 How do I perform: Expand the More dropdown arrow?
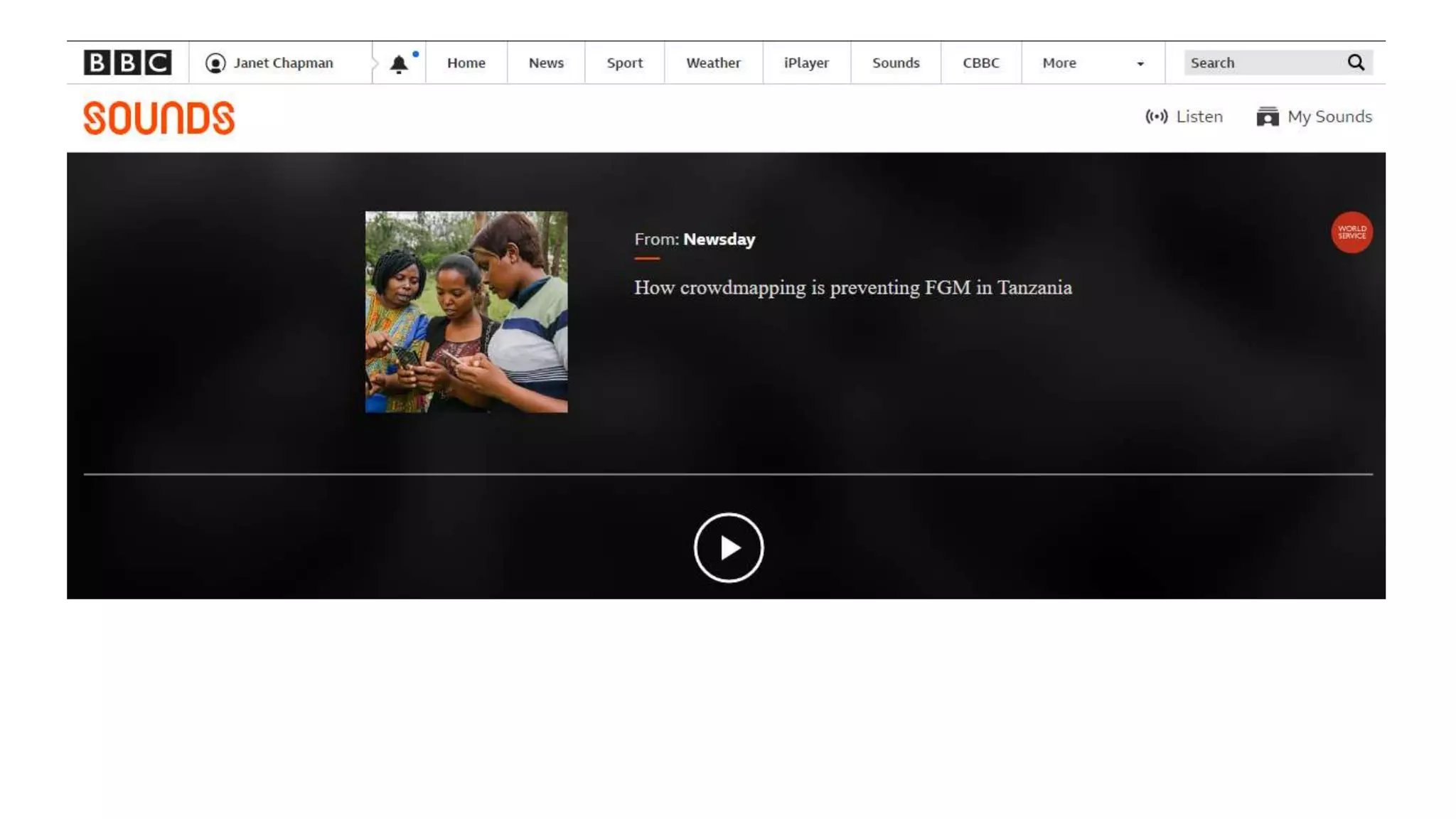click(x=1140, y=64)
